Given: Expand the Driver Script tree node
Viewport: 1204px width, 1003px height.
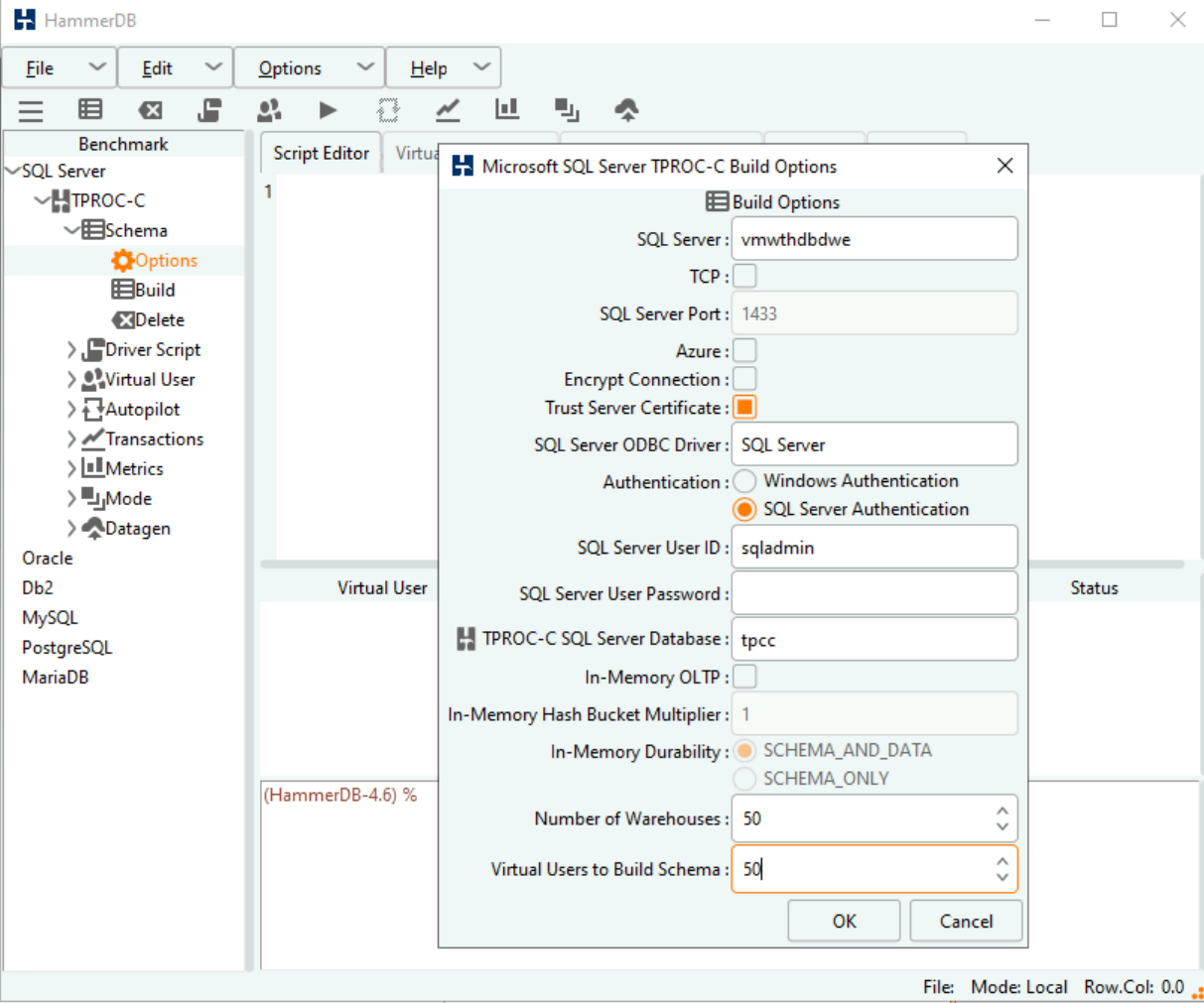Looking at the screenshot, I should [71, 349].
